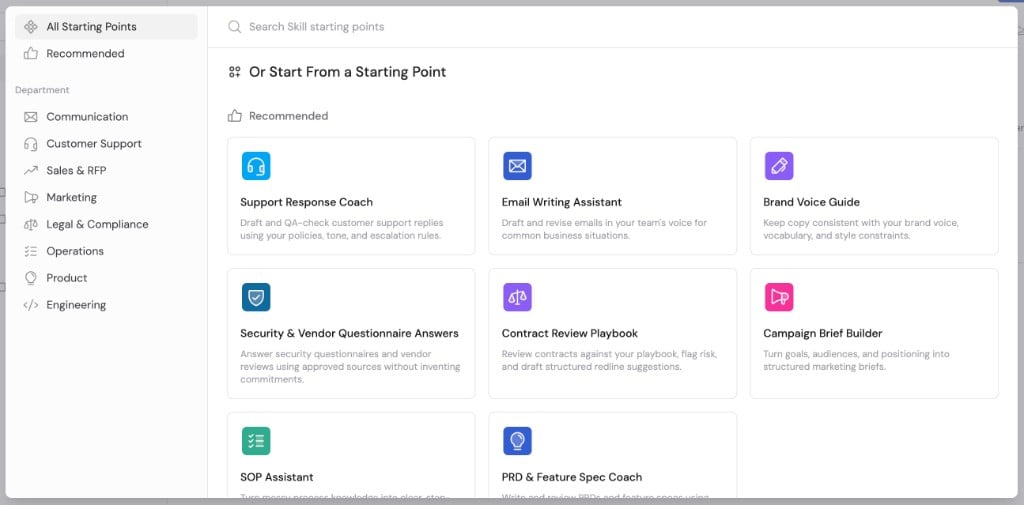Viewport: 1024px width, 505px height.
Task: Open SOP Assistant title
Action: (277, 478)
